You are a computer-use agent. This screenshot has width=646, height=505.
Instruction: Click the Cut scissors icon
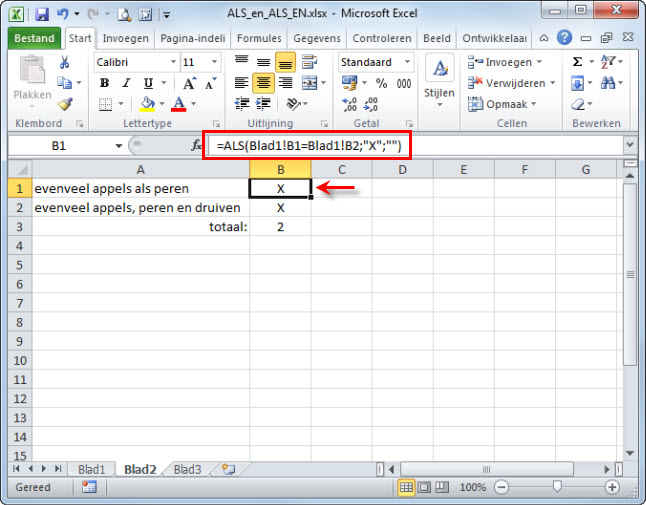64,62
